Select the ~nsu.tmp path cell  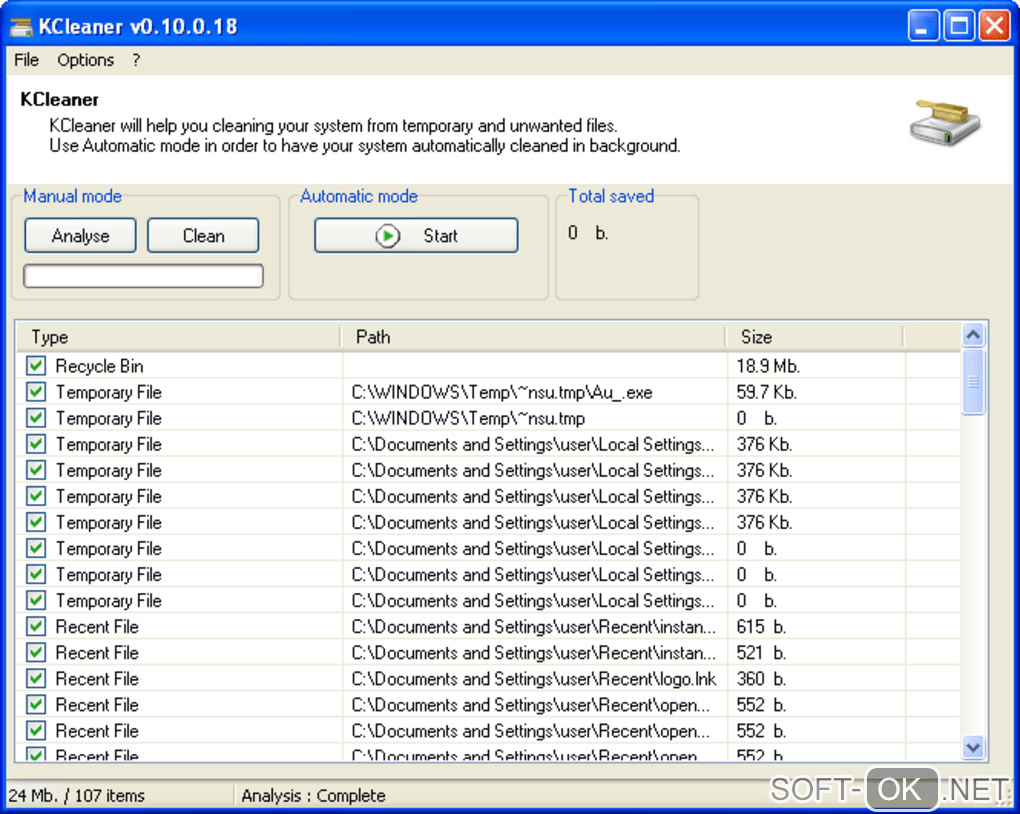(x=468, y=418)
